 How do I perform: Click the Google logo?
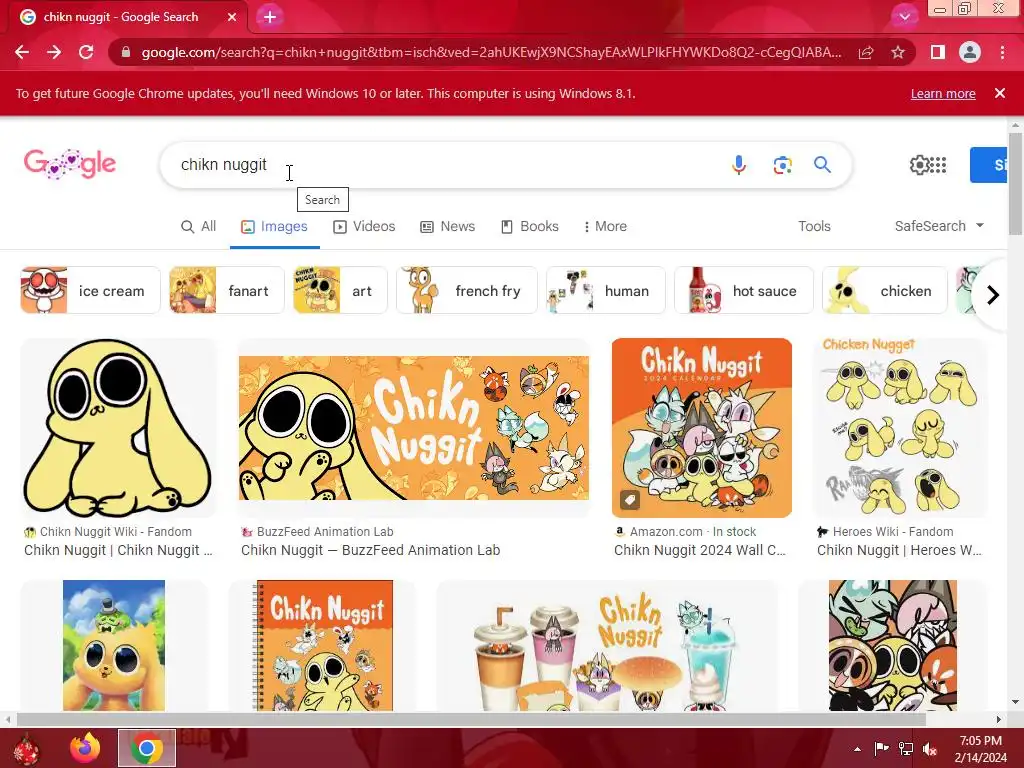[x=70, y=164]
